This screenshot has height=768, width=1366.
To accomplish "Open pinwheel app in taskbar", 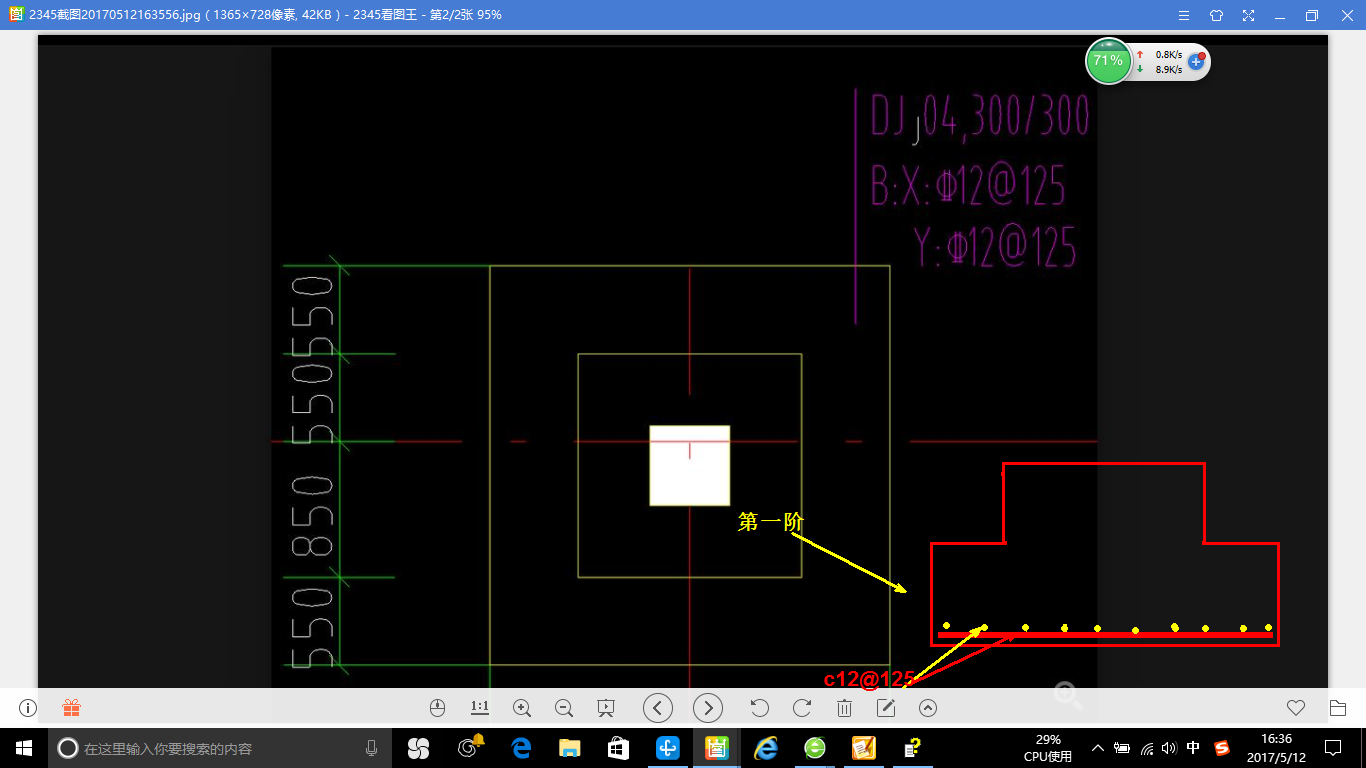I will pyautogui.click(x=418, y=747).
